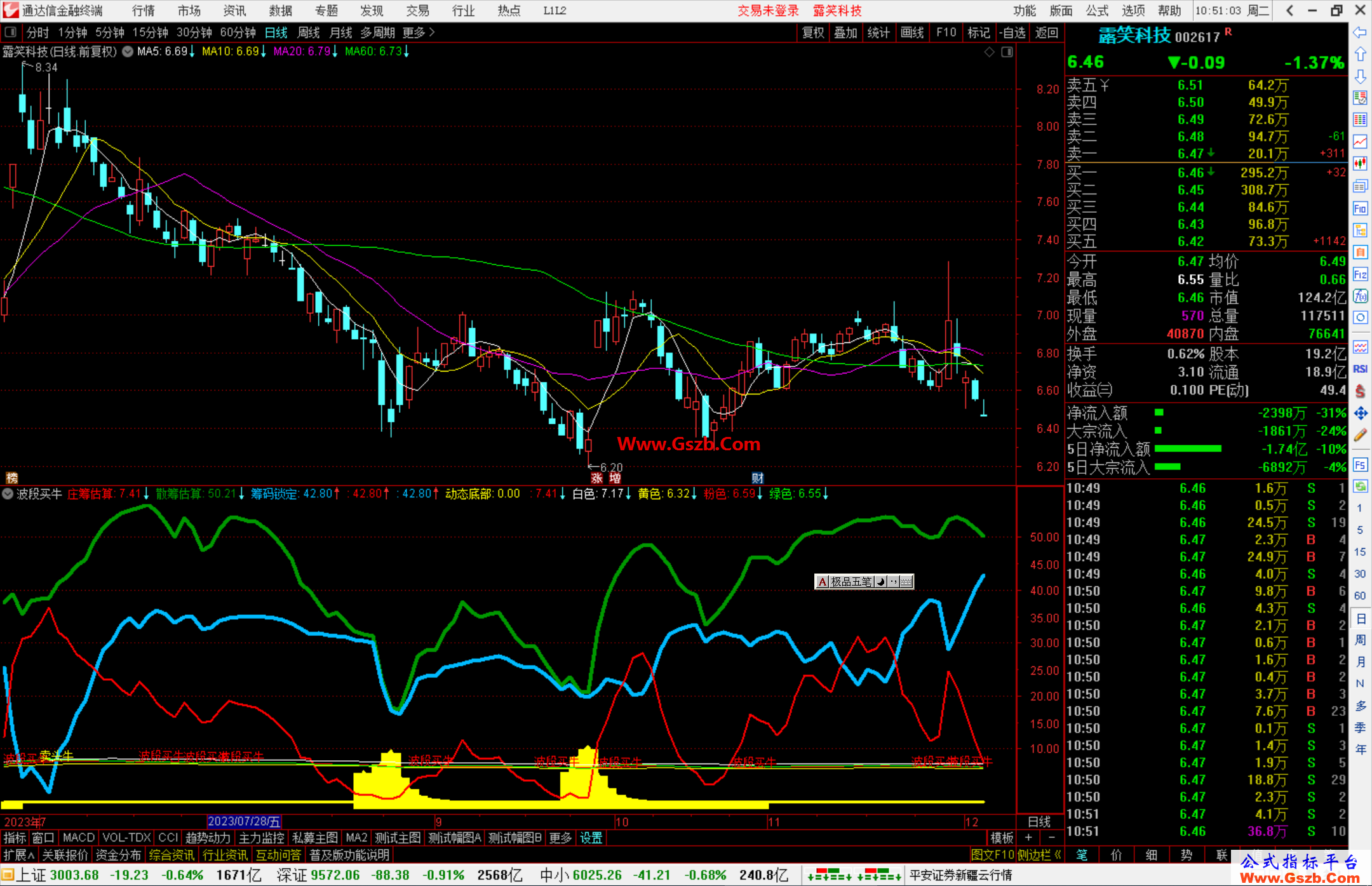Click the FS icon in right sidebar
The image size is (1372, 886).
click(1360, 465)
